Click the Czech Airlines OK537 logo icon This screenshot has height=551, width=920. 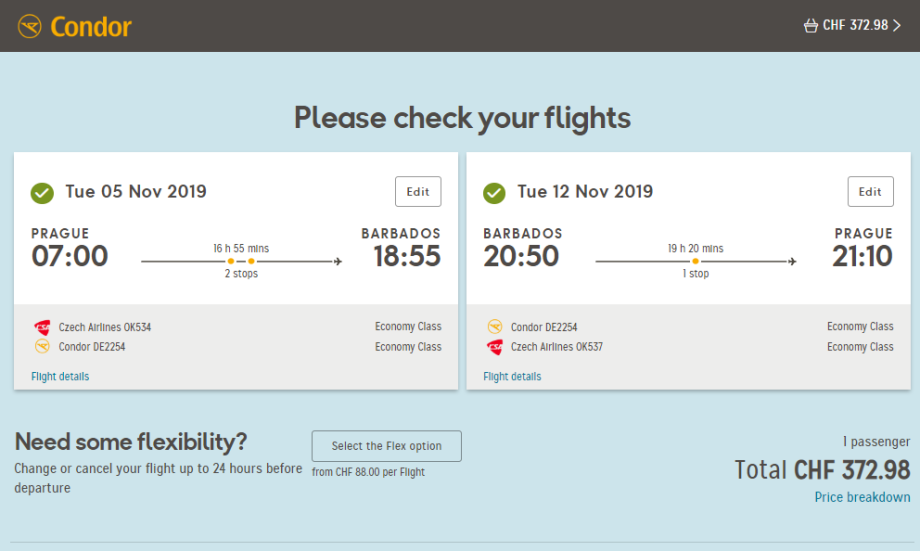click(494, 347)
